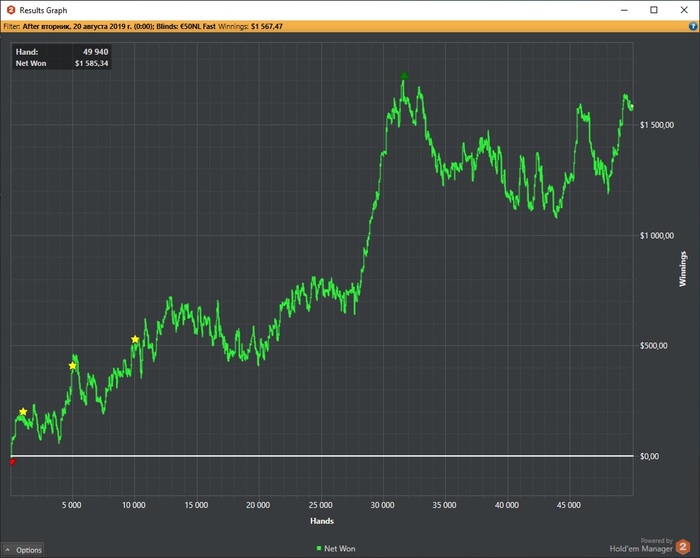Click the yellow star marker nearest the 10 000 hands label
The width and height of the screenshot is (700, 558).
coord(135,339)
